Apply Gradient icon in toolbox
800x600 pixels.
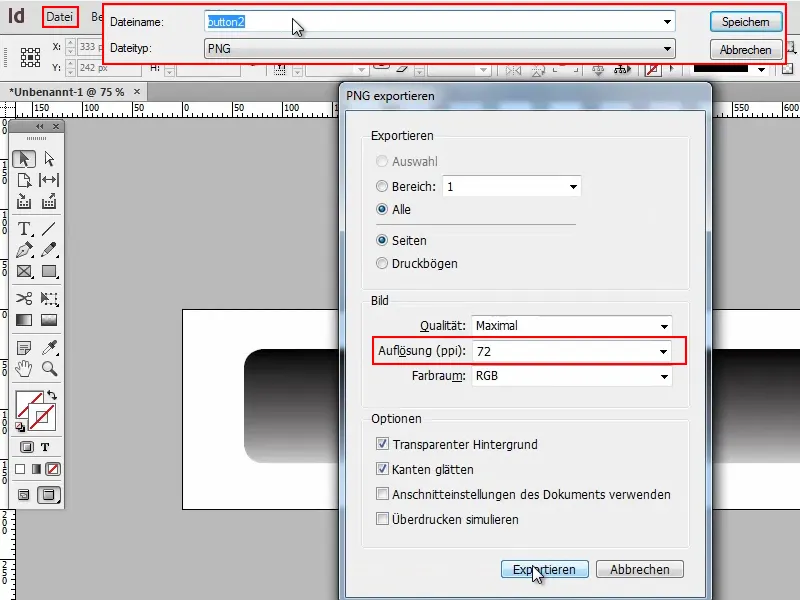click(36, 469)
